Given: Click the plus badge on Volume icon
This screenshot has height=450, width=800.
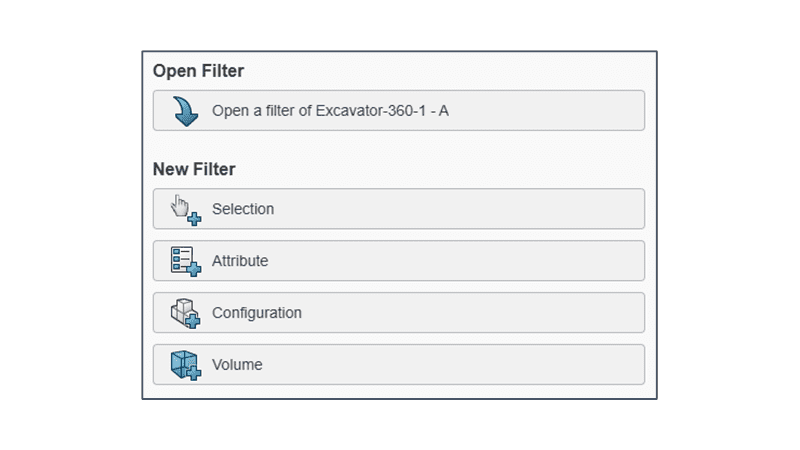Looking at the screenshot, I should coord(194,373).
